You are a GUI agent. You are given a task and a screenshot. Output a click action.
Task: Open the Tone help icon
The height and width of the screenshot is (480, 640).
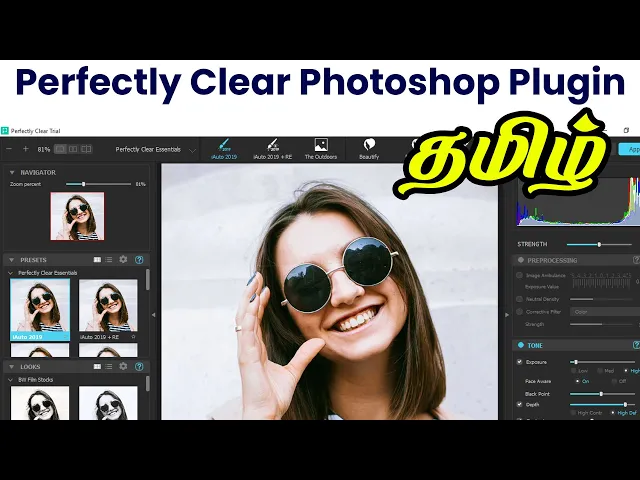pyautogui.click(x=636, y=345)
